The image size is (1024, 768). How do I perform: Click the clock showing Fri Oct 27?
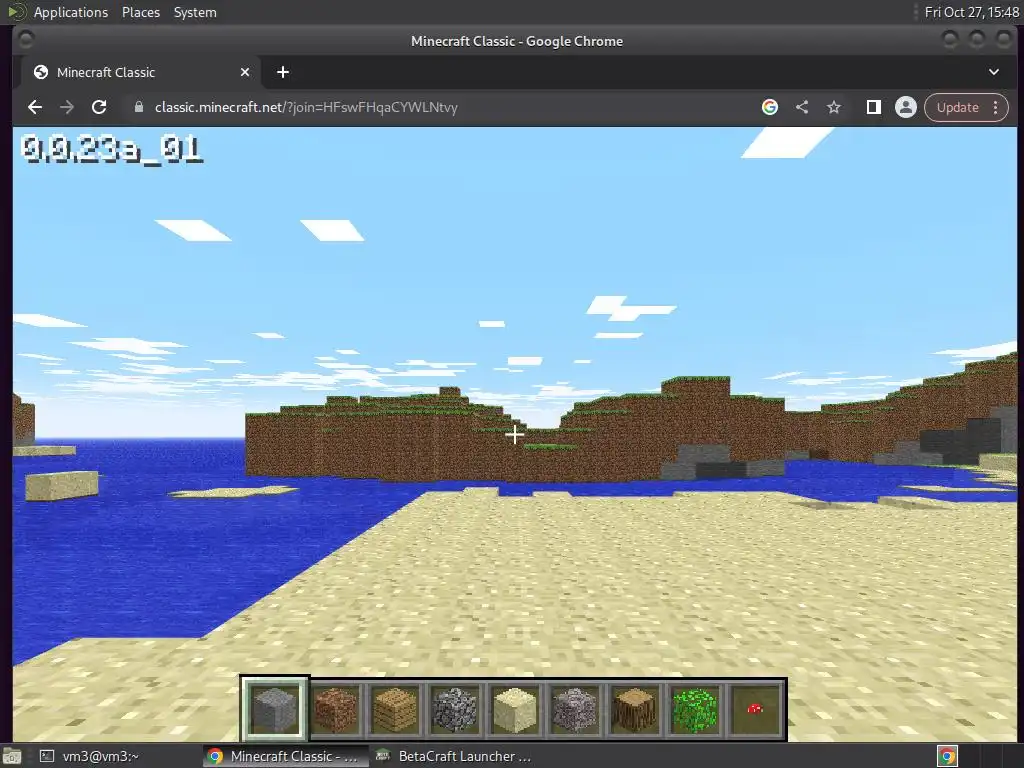(972, 12)
